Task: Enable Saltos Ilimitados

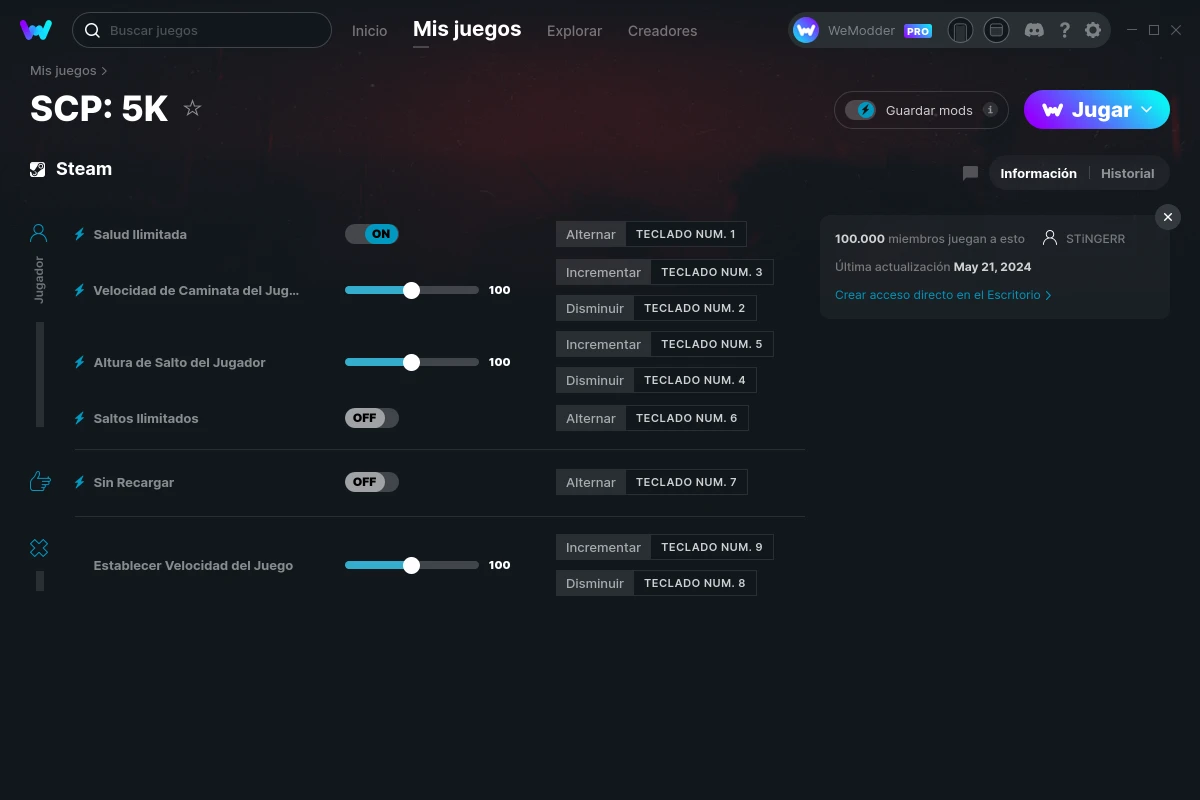Action: click(371, 417)
